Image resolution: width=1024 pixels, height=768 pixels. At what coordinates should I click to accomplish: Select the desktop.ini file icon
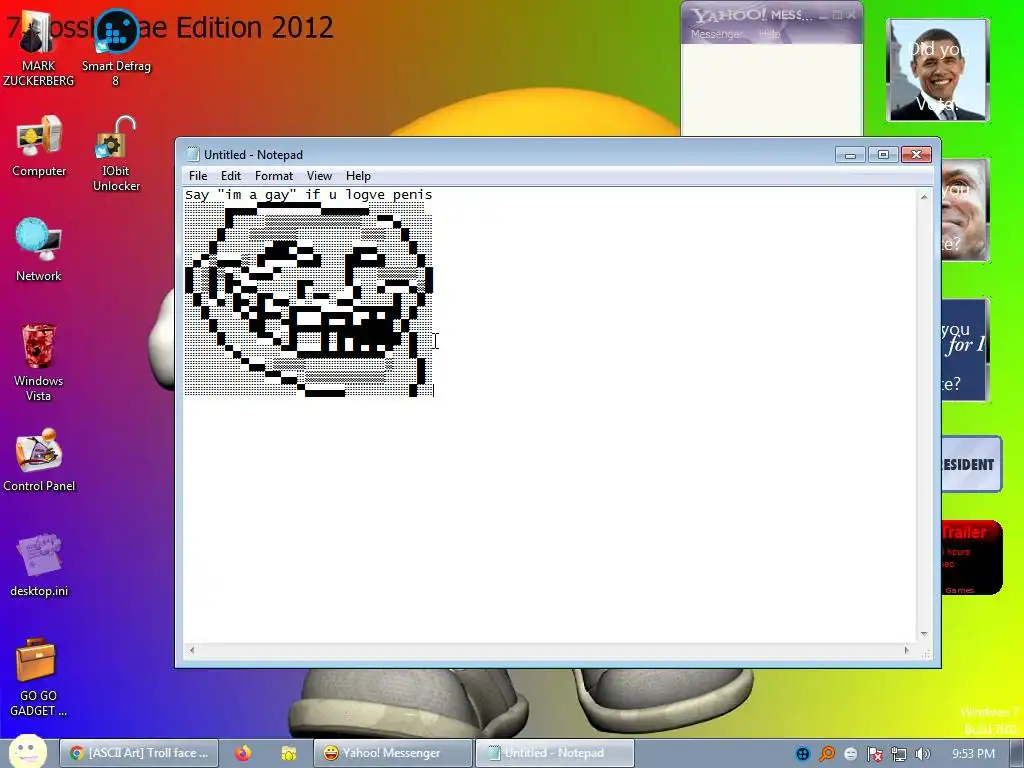pyautogui.click(x=39, y=566)
